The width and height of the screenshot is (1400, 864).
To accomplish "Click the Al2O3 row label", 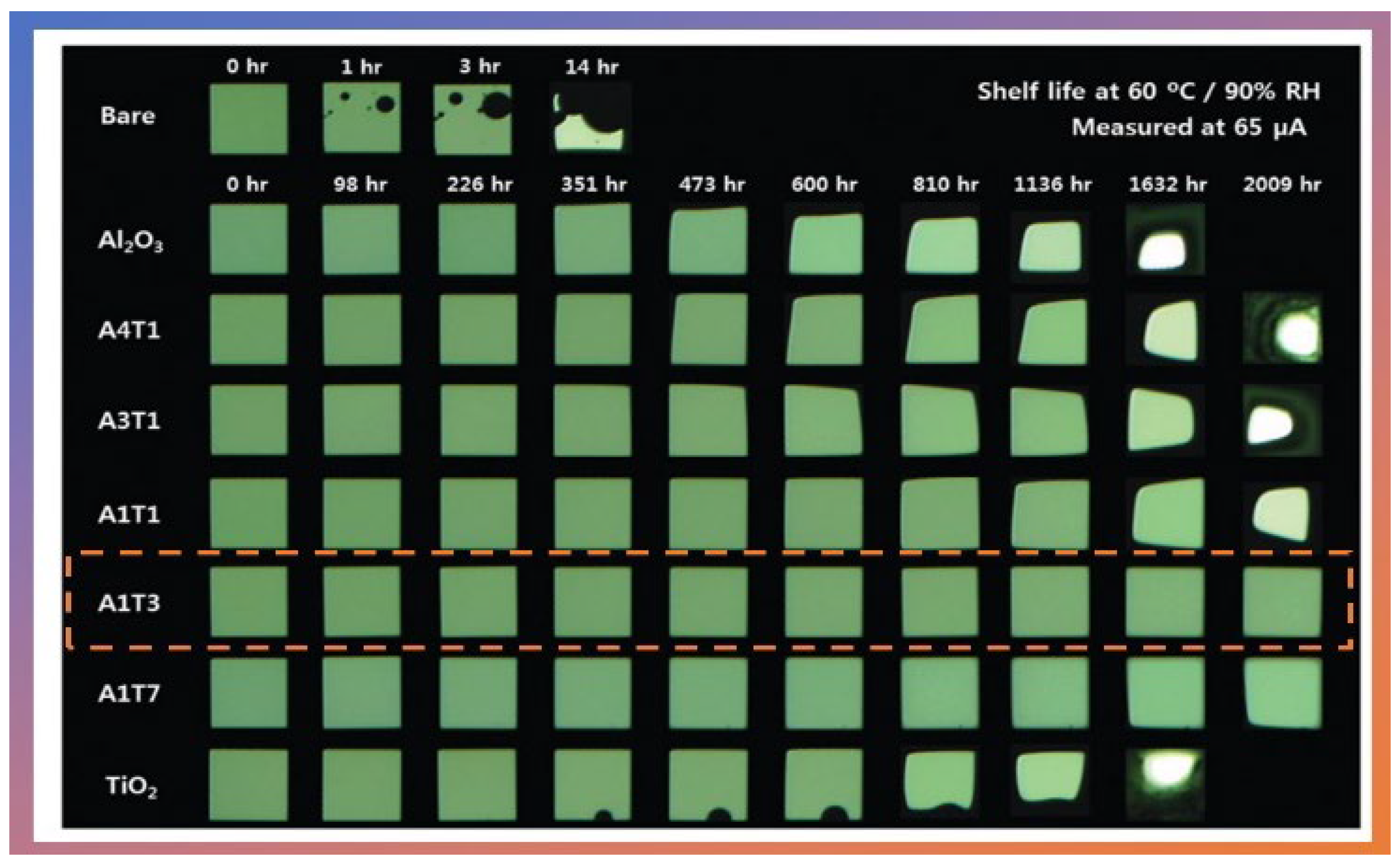I will click(131, 240).
